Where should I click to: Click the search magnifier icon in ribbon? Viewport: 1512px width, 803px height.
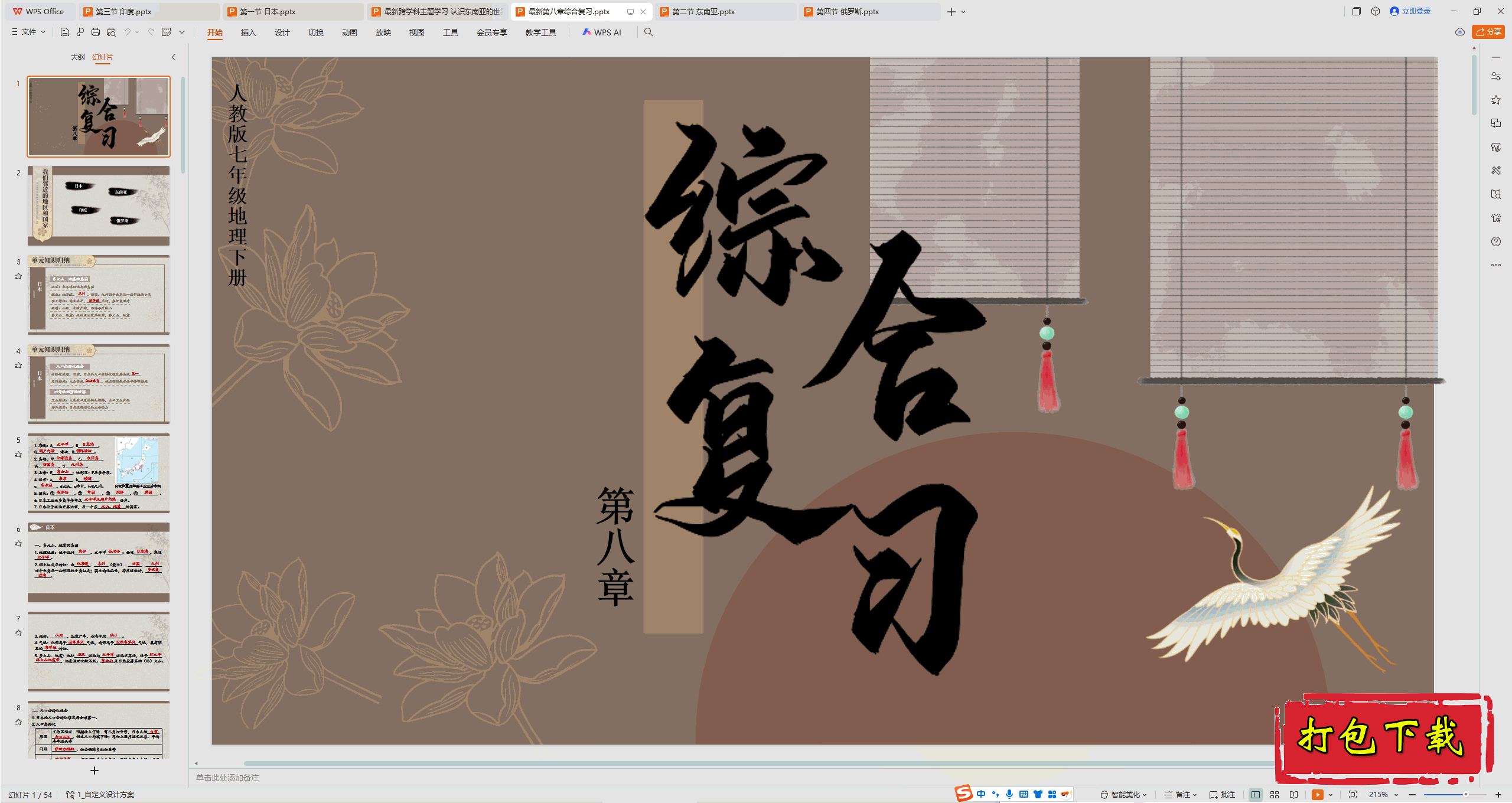point(649,32)
